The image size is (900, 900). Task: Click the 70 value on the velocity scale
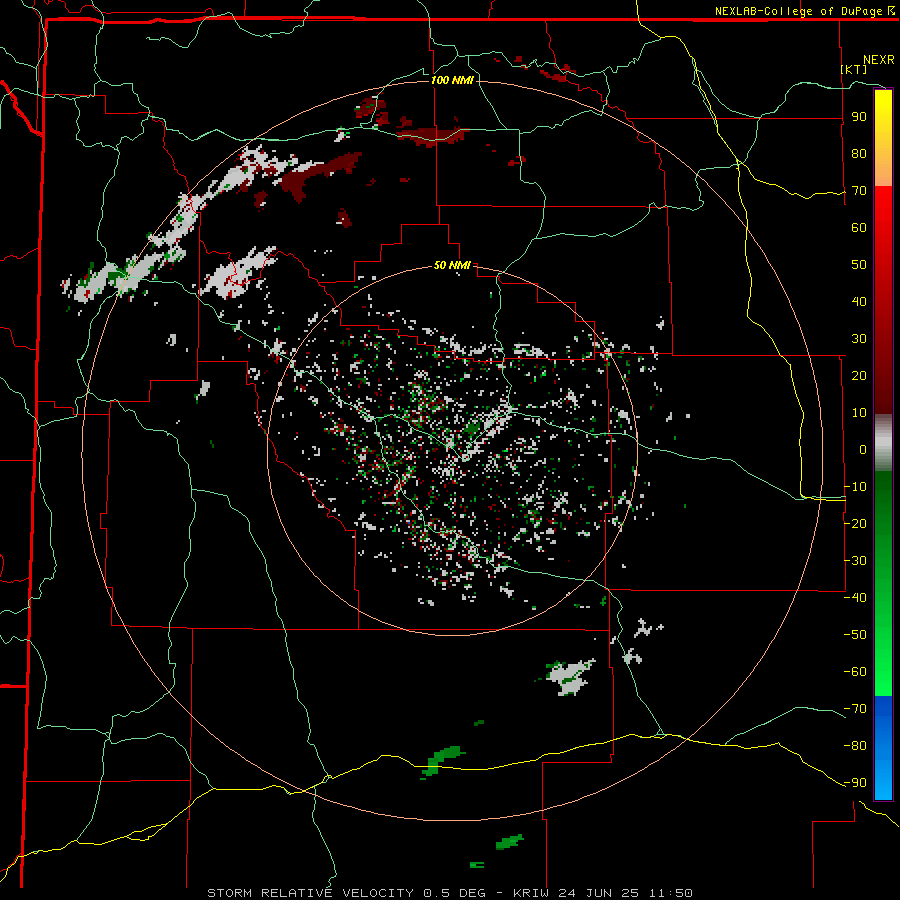tap(859, 191)
